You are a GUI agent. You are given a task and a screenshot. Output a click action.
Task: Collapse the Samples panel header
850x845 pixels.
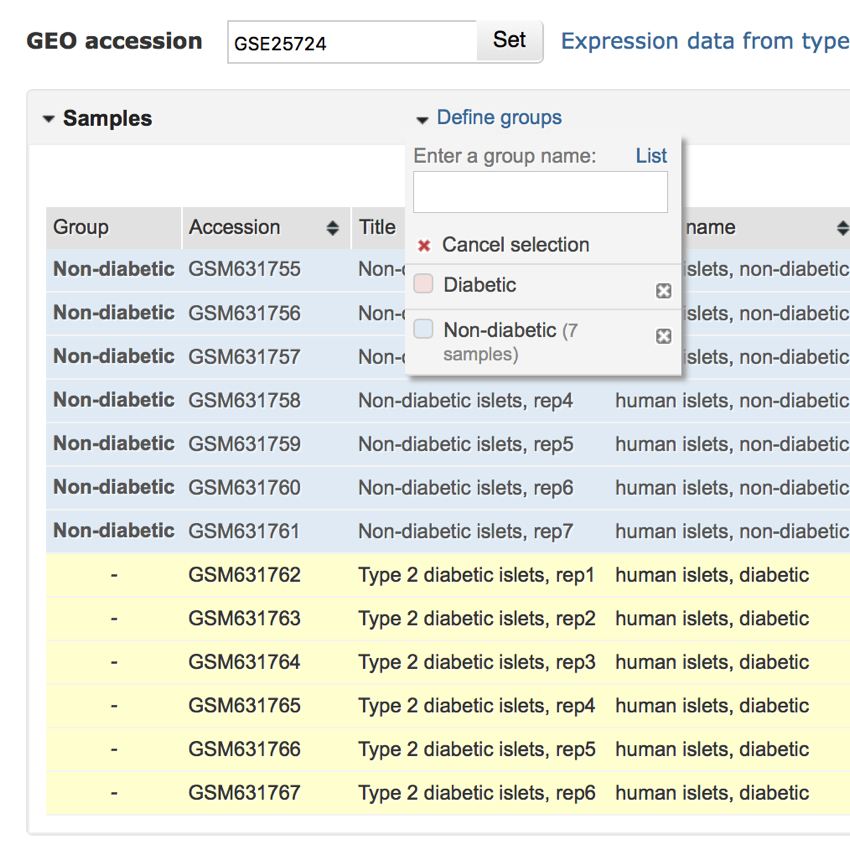tap(107, 119)
